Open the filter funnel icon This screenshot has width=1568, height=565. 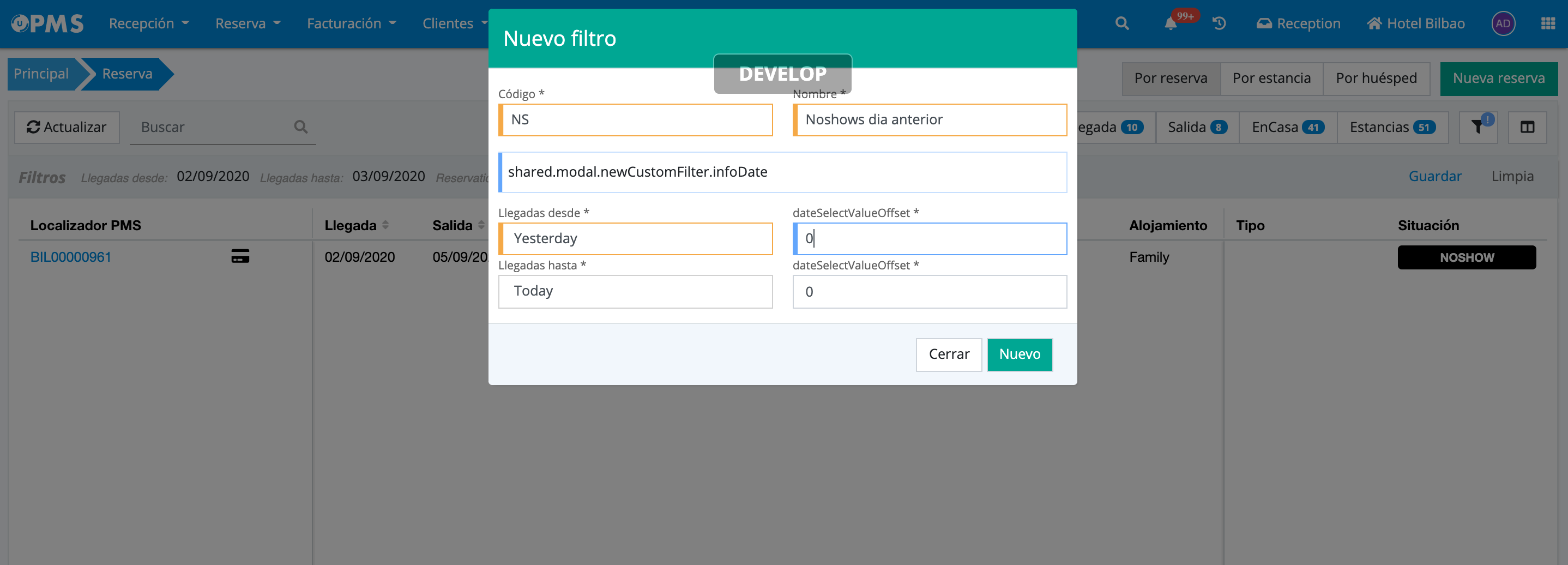pos(1477,127)
